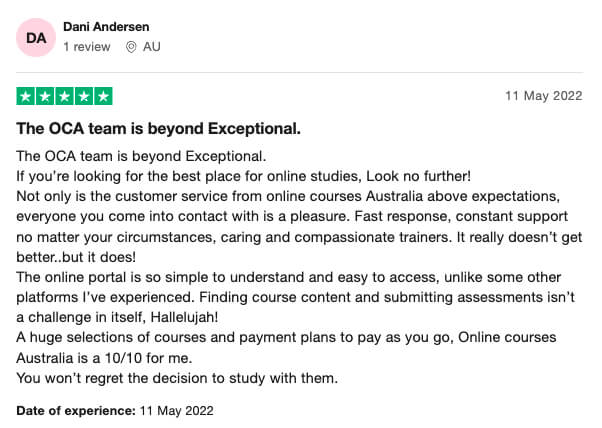Click the location pin icon
Viewport: 602px width, 428px height.
(131, 47)
